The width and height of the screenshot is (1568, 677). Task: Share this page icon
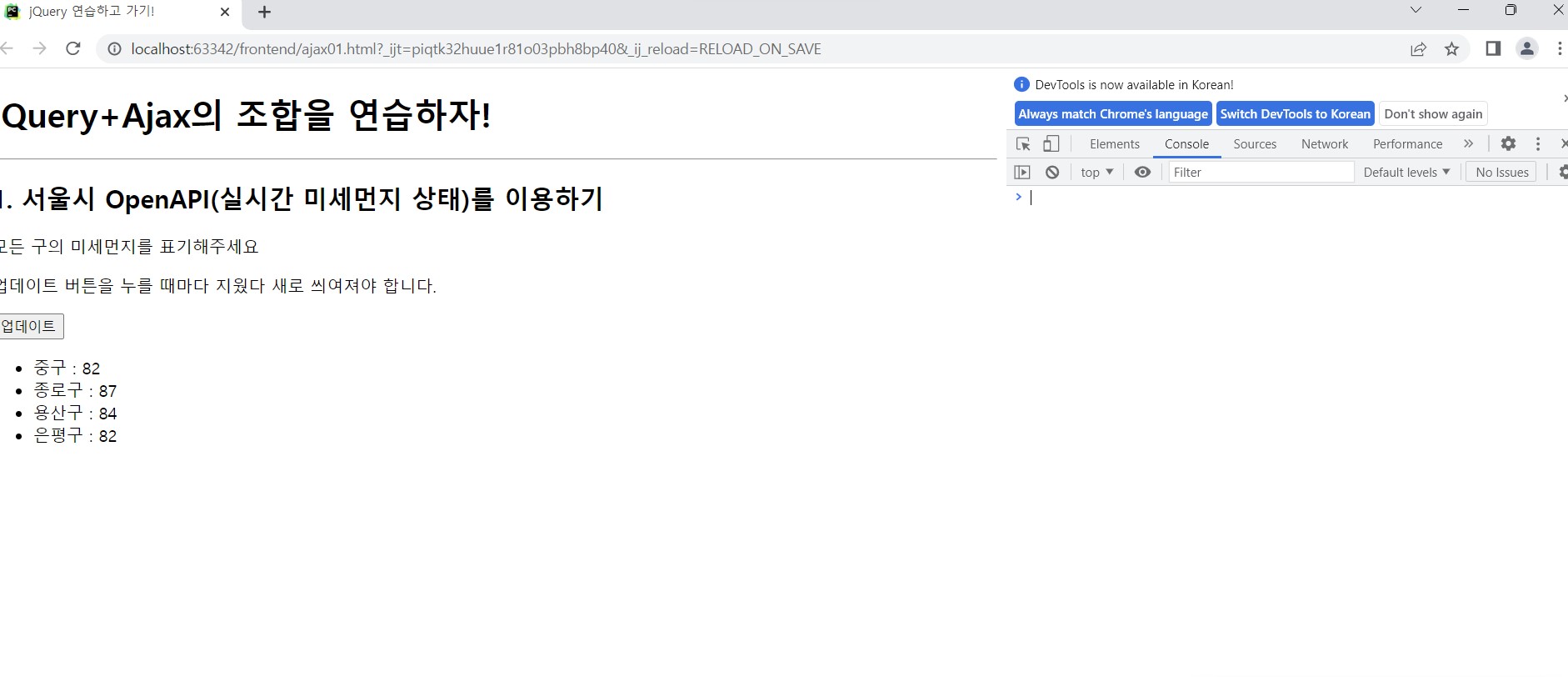tap(1418, 49)
